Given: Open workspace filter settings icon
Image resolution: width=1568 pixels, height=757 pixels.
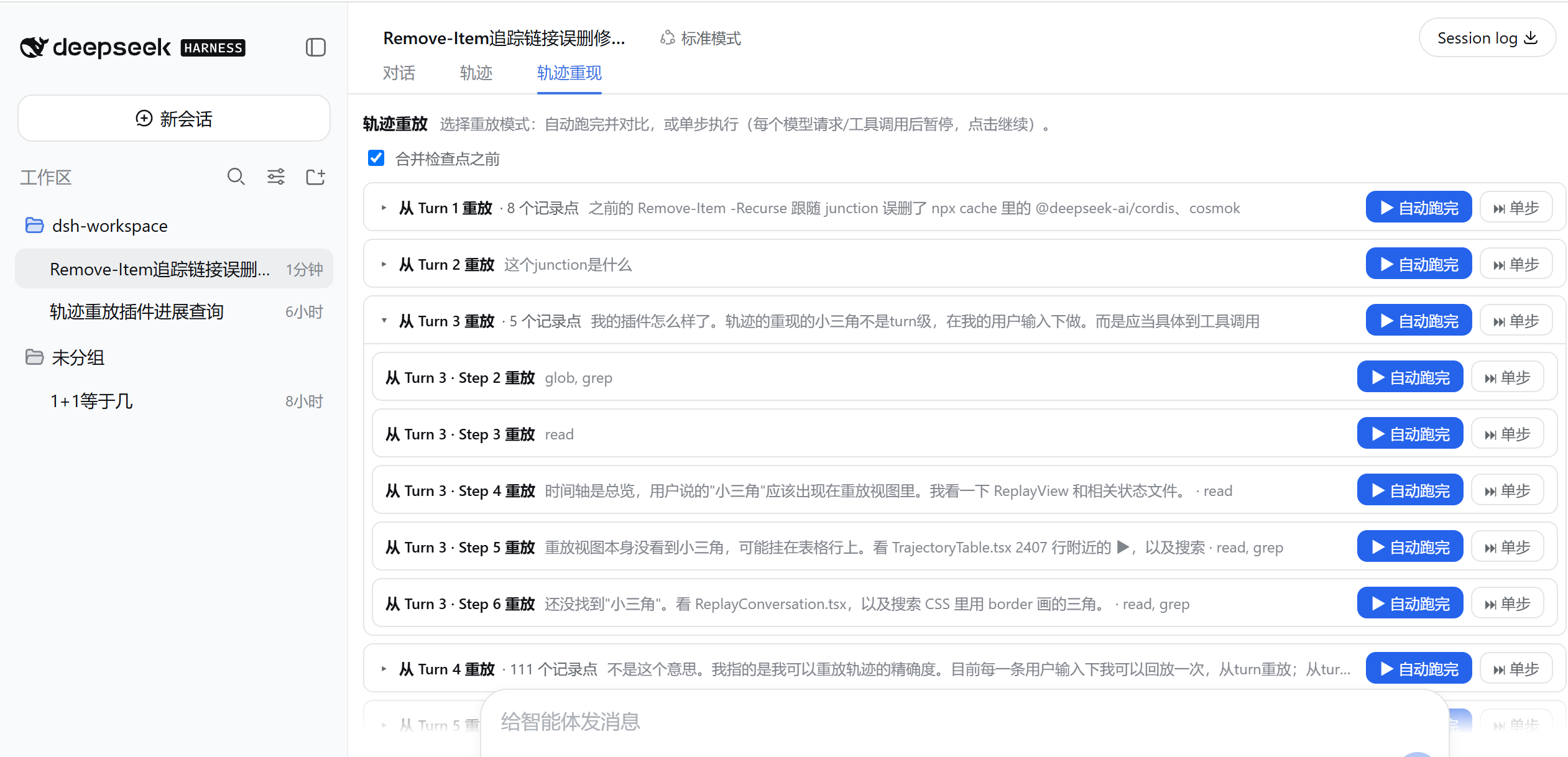Looking at the screenshot, I should point(276,177).
